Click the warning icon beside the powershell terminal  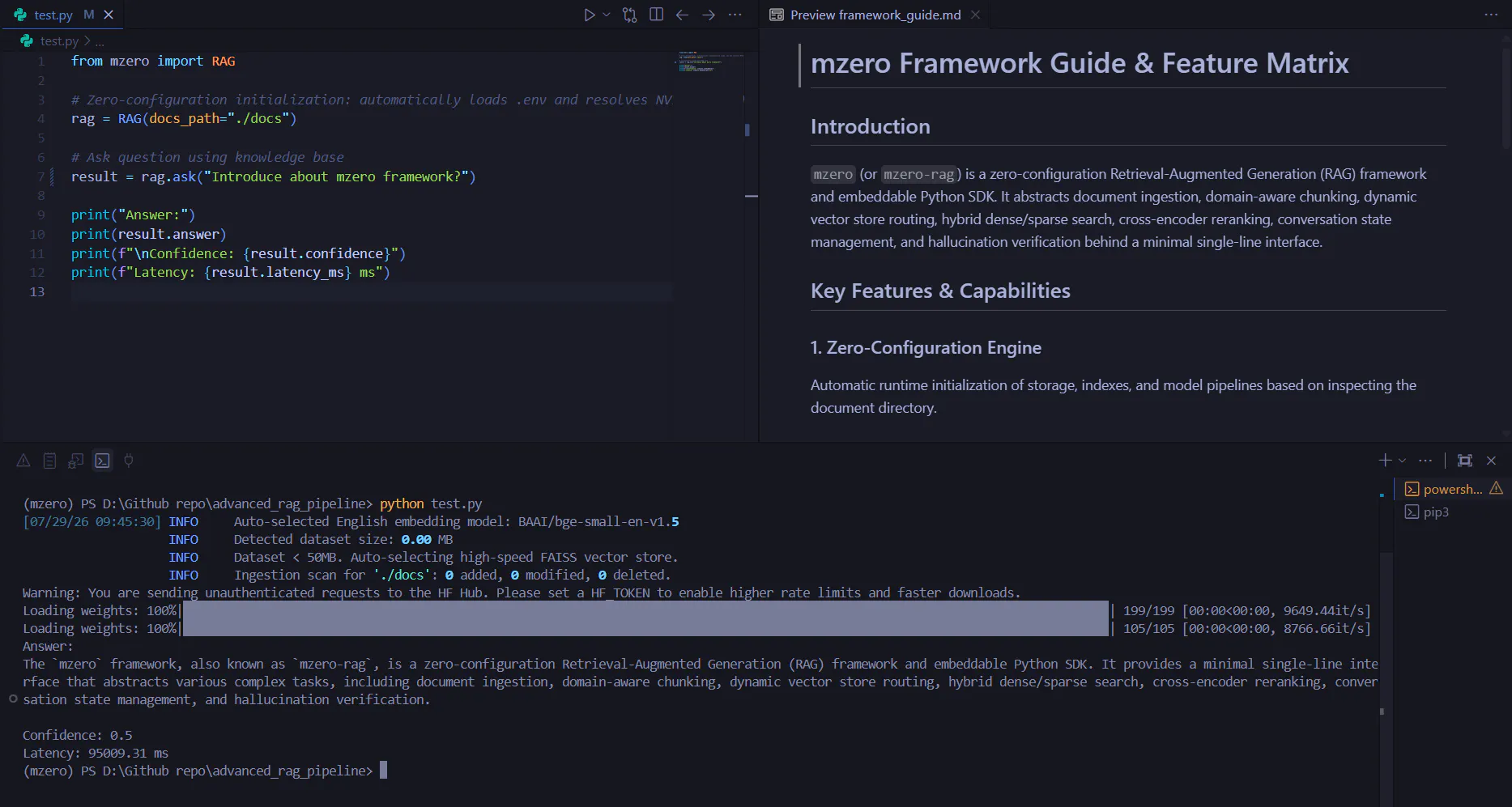pos(1496,488)
